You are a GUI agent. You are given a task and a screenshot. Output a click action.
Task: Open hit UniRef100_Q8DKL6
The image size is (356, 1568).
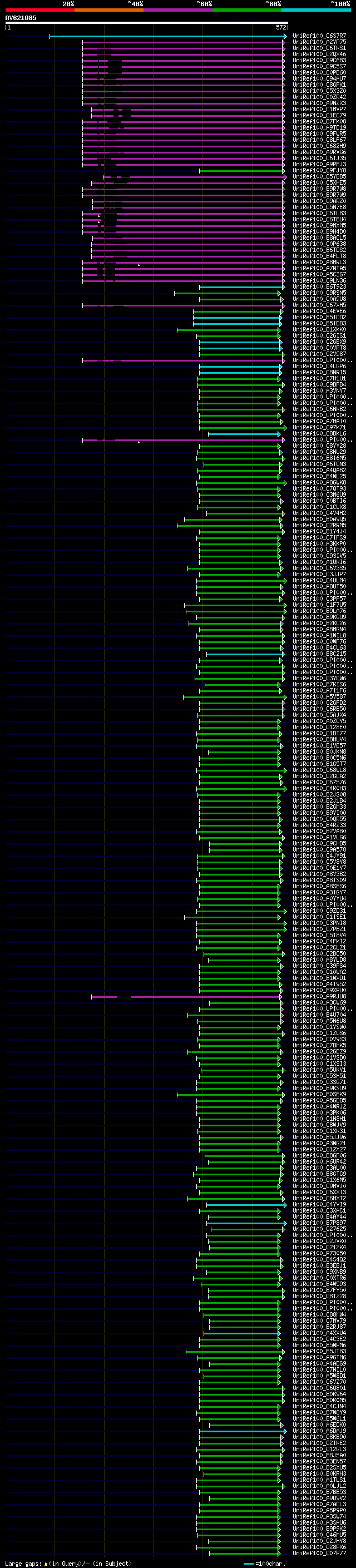(319, 433)
